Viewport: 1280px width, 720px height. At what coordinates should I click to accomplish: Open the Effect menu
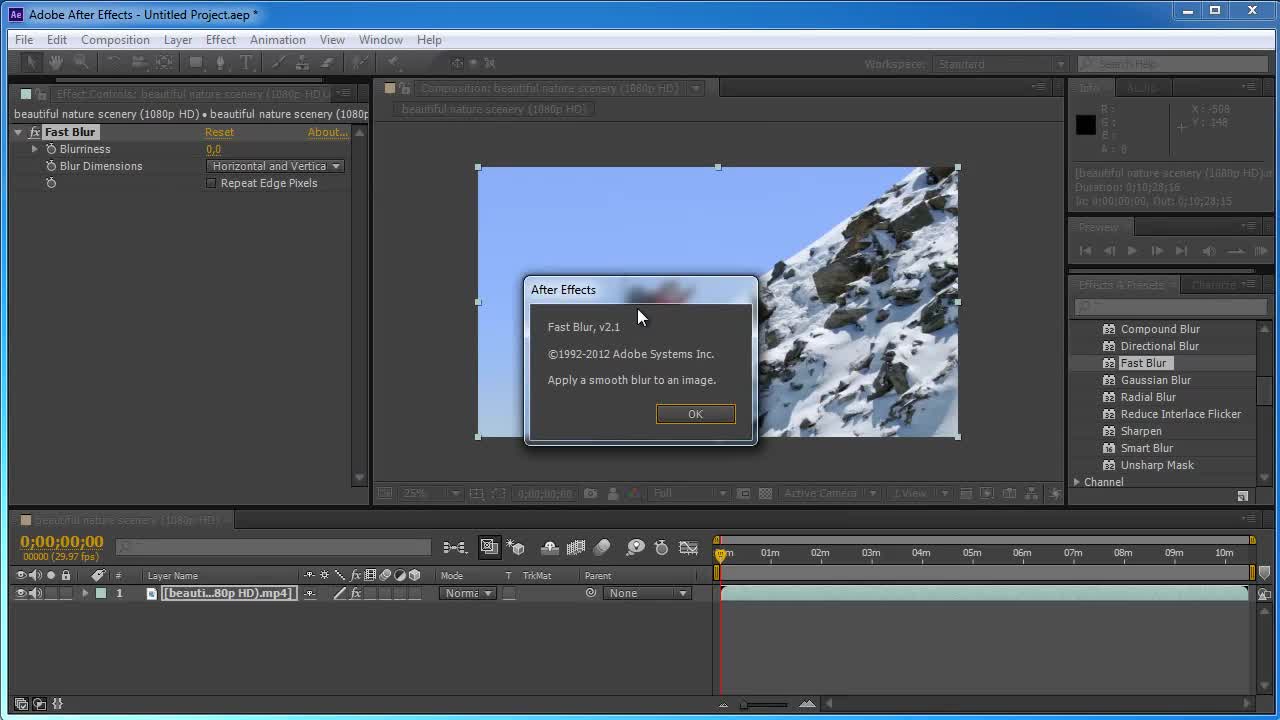(221, 40)
